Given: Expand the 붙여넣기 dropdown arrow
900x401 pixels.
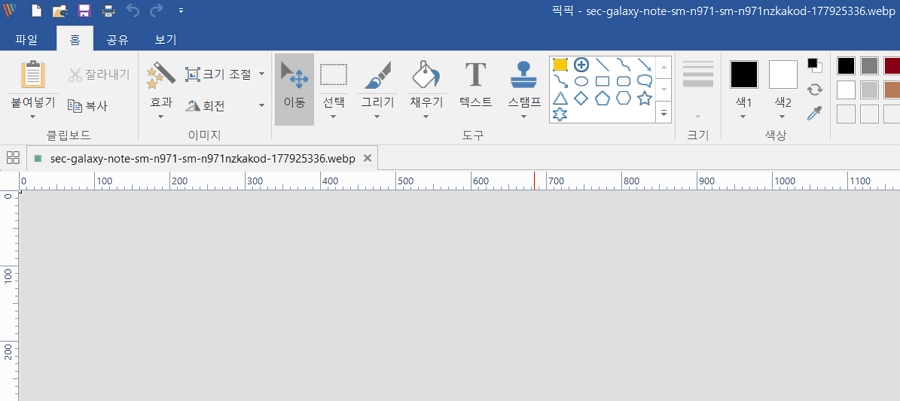Looking at the screenshot, I should (x=33, y=116).
